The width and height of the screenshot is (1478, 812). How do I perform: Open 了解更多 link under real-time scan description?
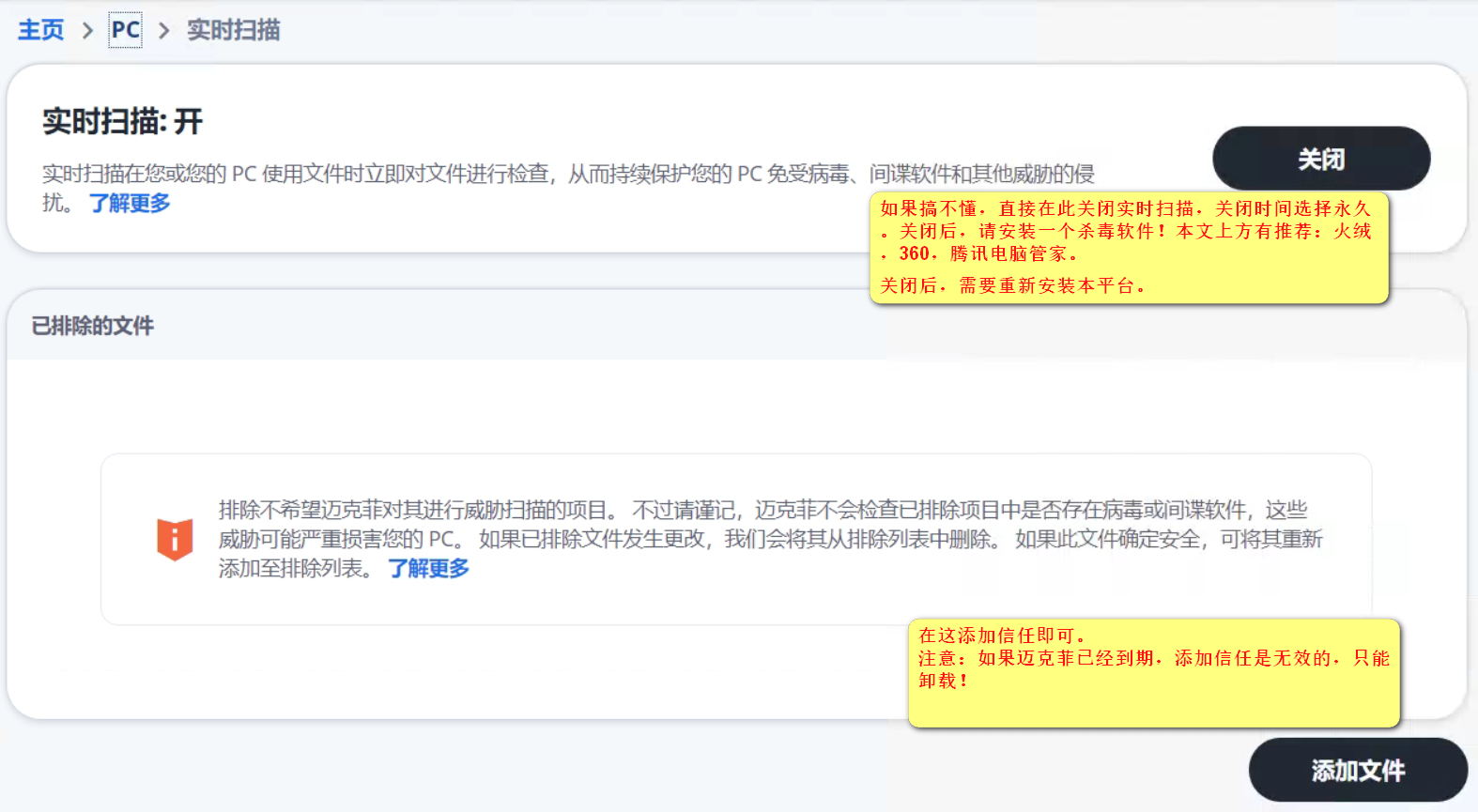tap(130, 203)
